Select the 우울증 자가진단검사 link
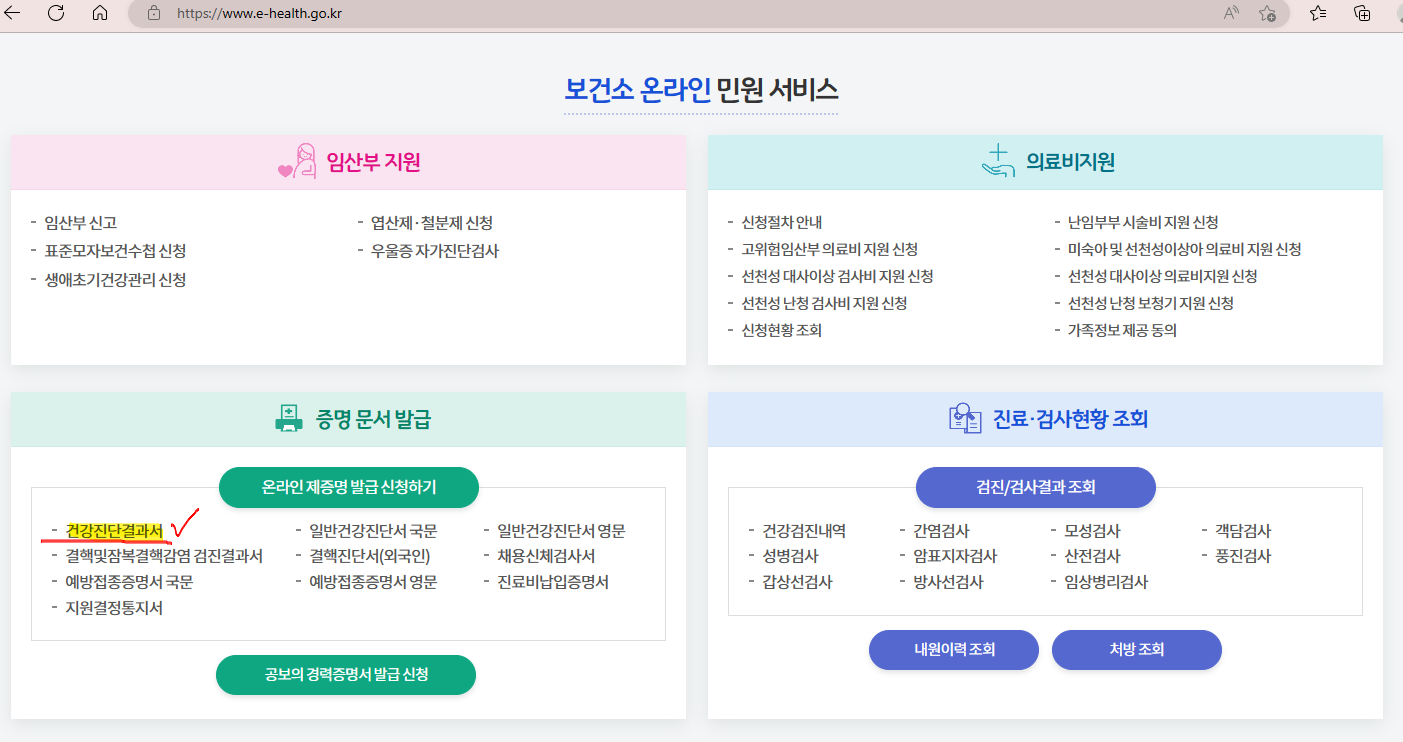The height and width of the screenshot is (742, 1403). point(434,251)
